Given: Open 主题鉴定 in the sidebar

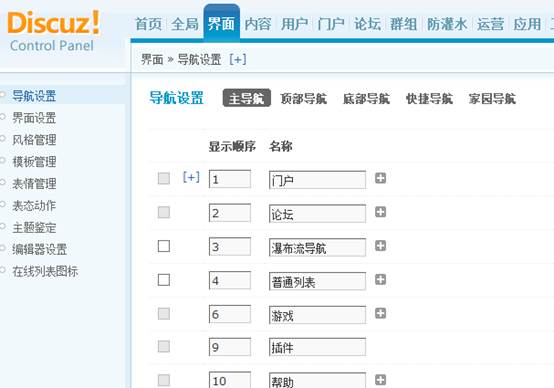Looking at the screenshot, I should click(34, 227).
